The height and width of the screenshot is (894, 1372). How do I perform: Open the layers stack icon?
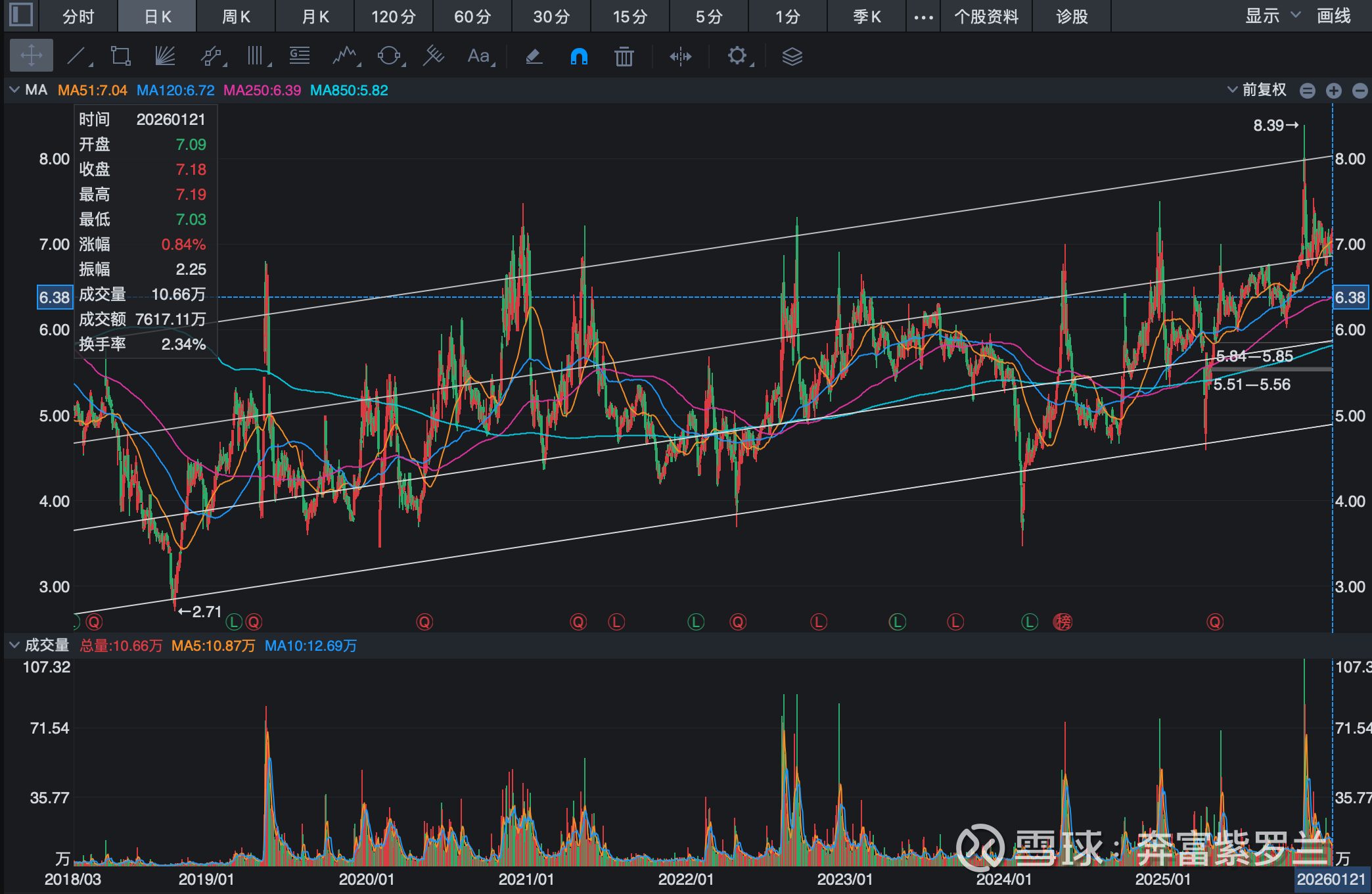[792, 56]
